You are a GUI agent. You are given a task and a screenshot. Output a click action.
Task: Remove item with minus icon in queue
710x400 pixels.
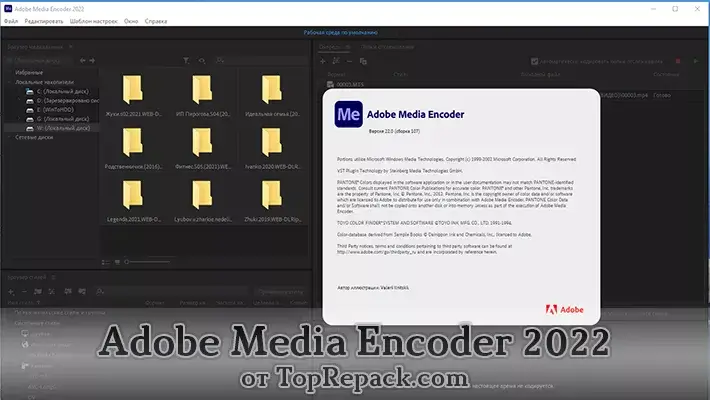349,61
